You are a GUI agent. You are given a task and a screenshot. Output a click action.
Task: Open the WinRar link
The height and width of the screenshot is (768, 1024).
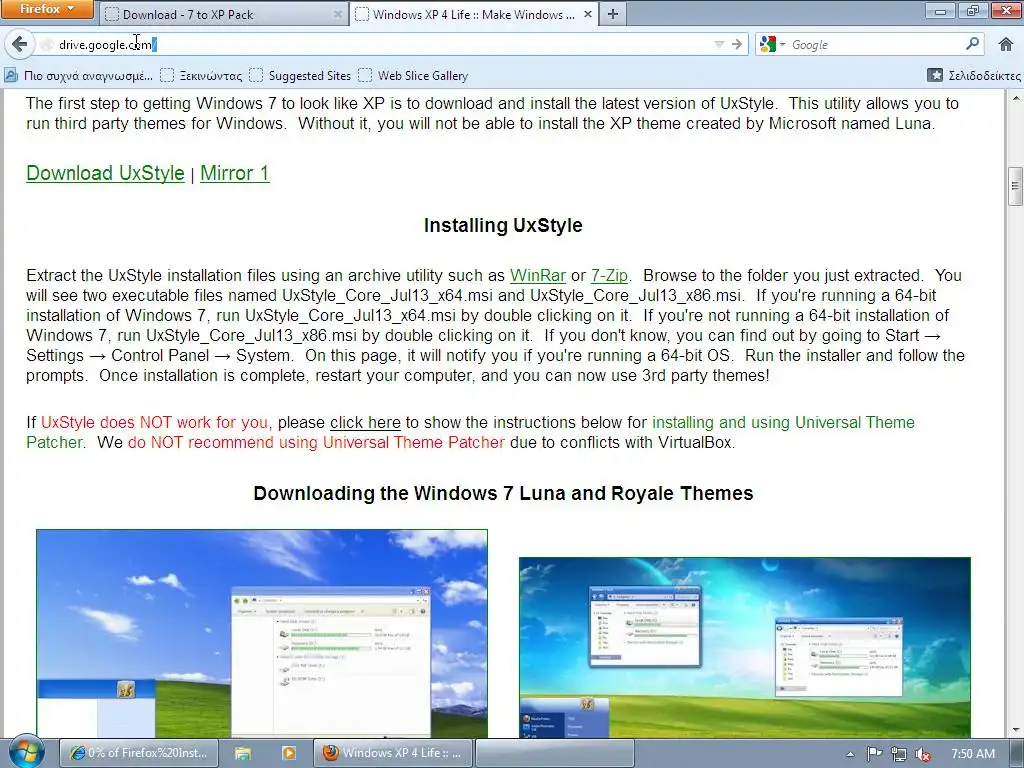point(537,276)
